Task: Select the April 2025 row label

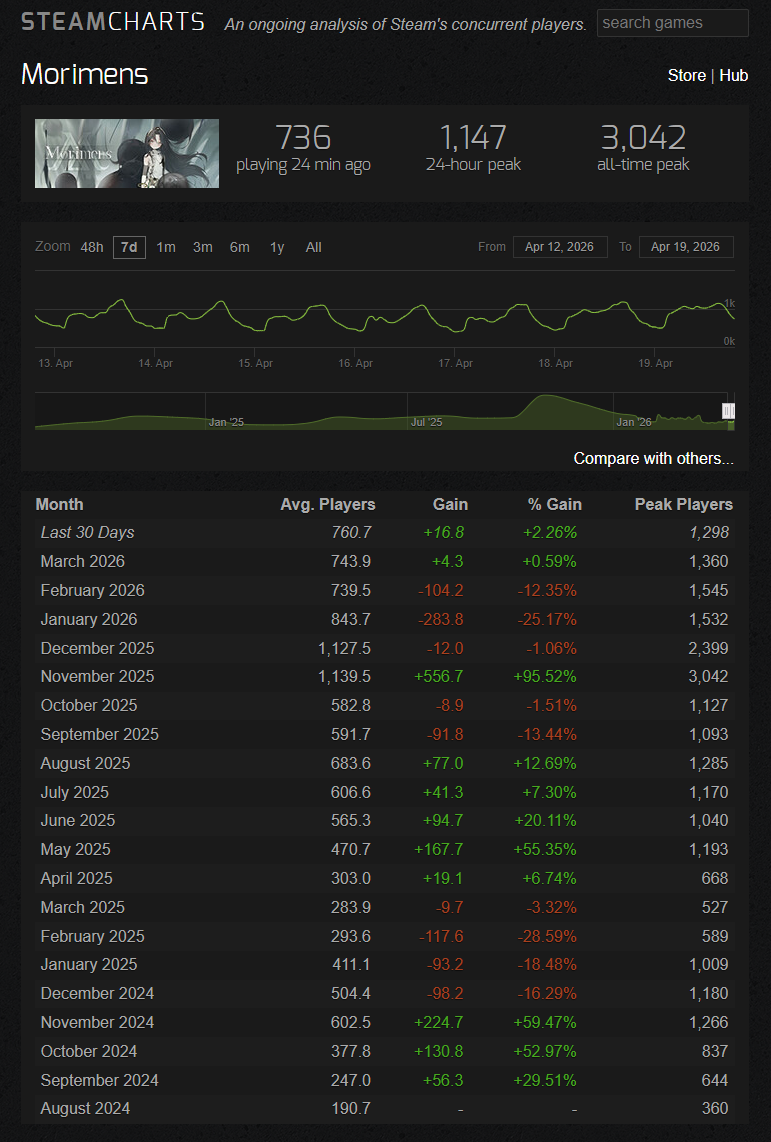Action: click(x=76, y=878)
